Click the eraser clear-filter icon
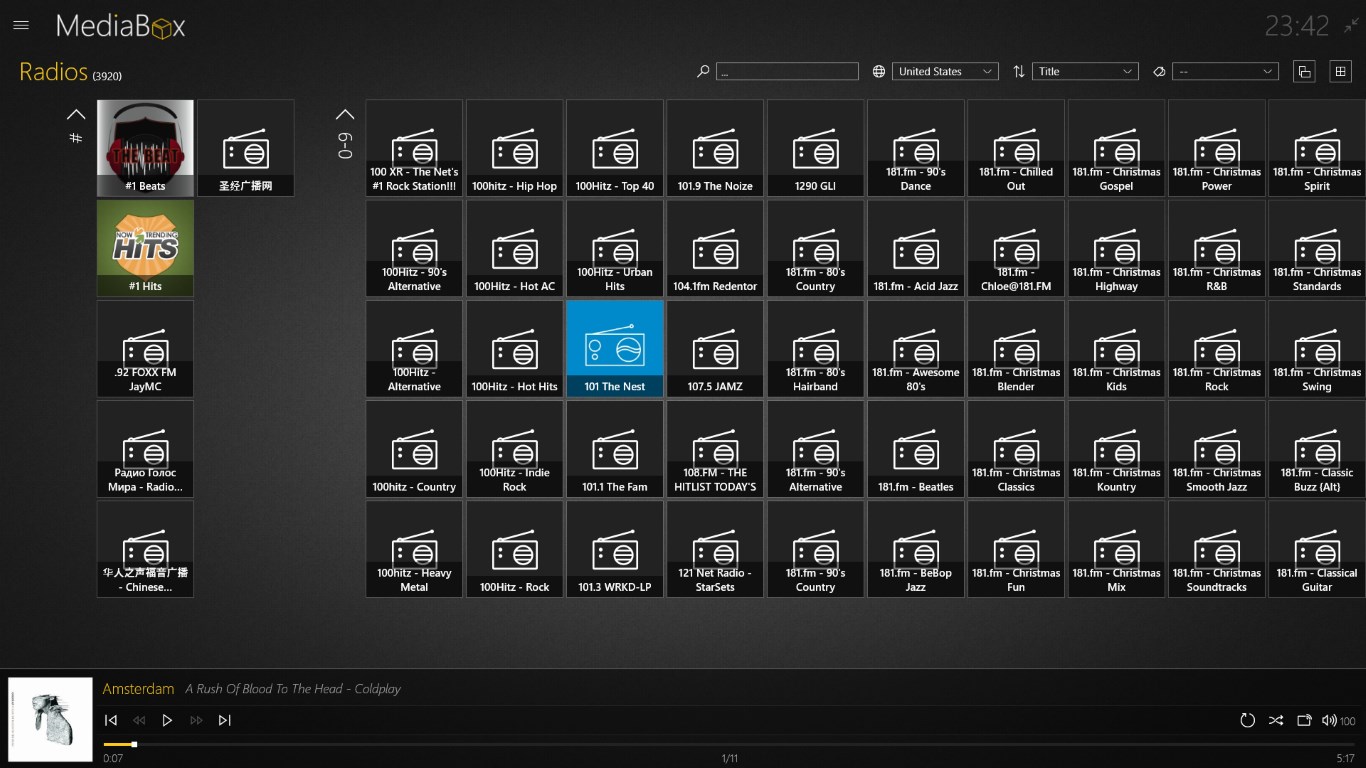The image size is (1366, 768). [1159, 71]
